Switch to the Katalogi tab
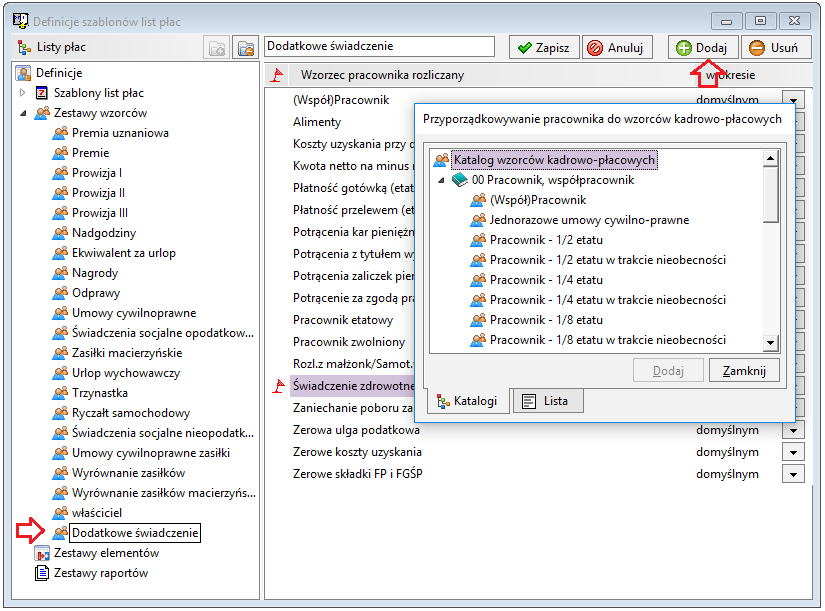Screen dimensions: 825x611 467,401
